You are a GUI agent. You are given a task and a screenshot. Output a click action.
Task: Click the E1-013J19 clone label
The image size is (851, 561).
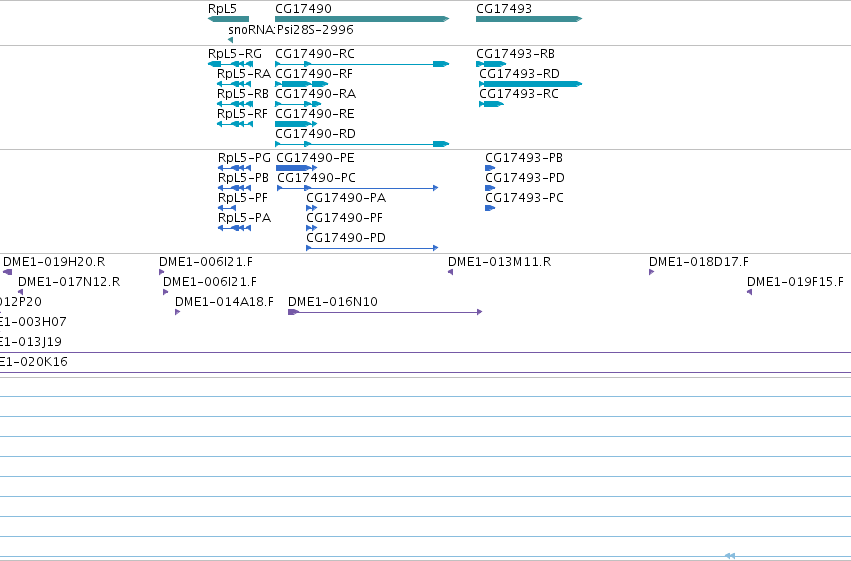[x=31, y=342]
